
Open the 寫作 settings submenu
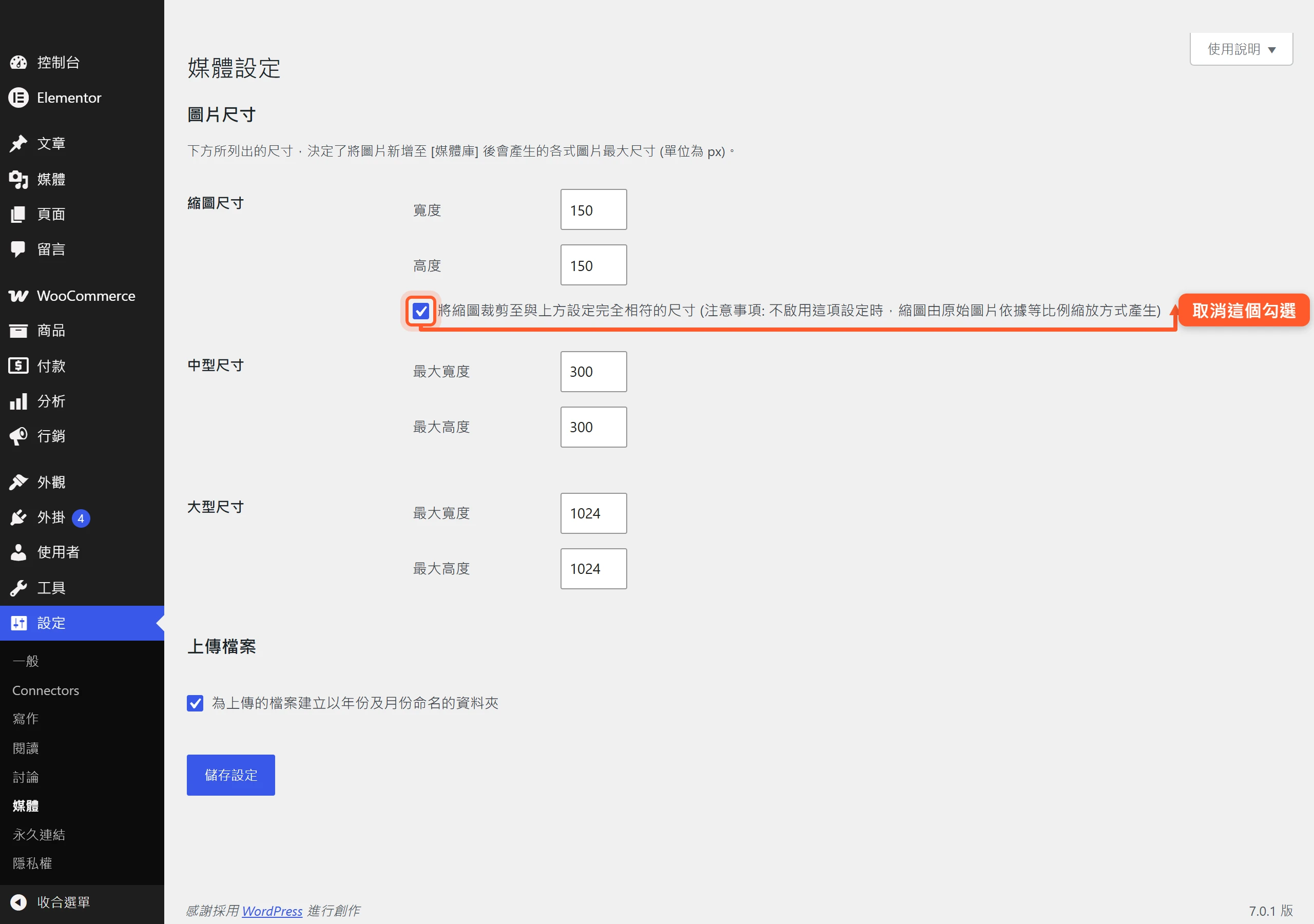click(26, 719)
